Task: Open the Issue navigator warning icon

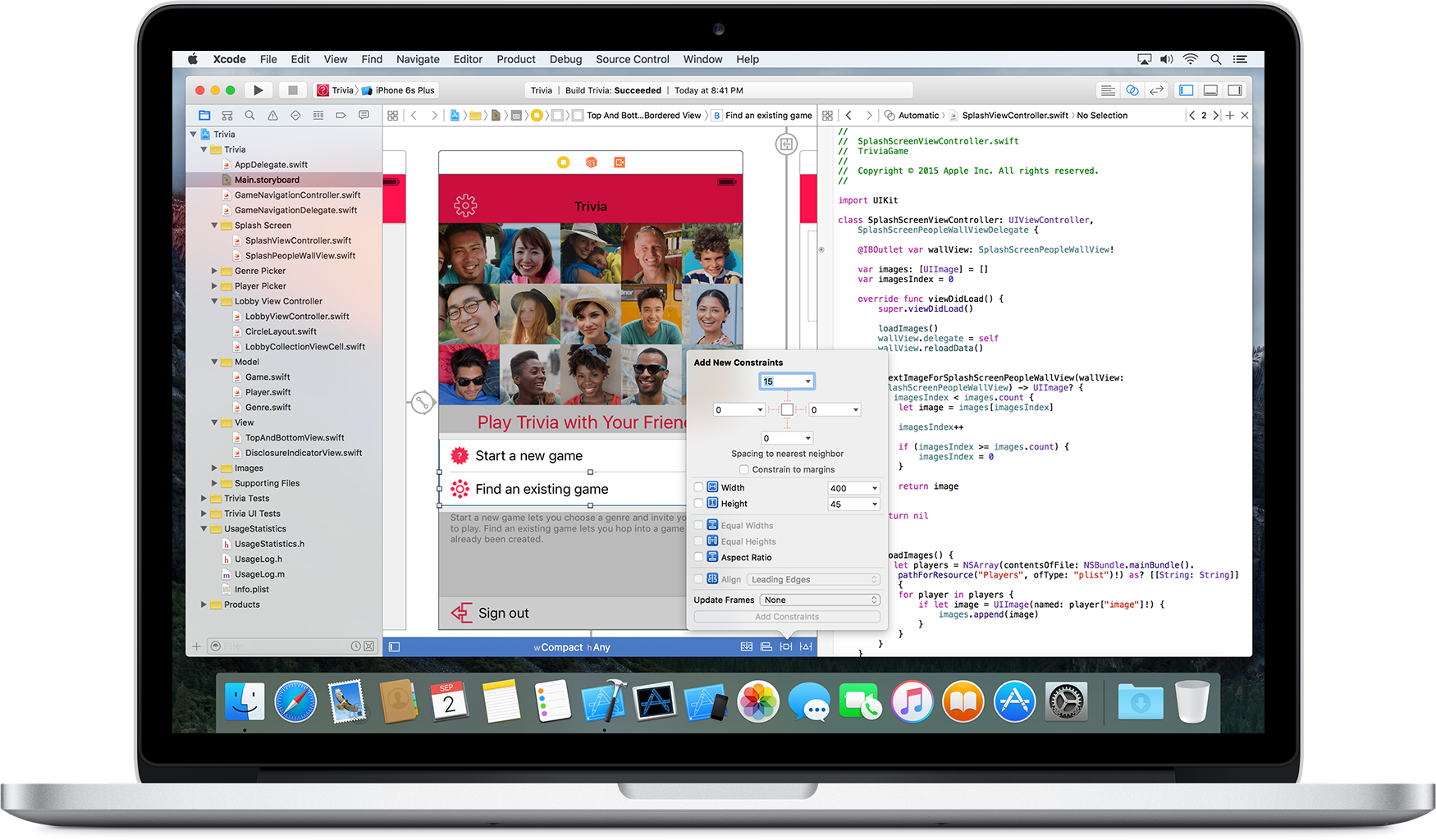Action: click(272, 116)
